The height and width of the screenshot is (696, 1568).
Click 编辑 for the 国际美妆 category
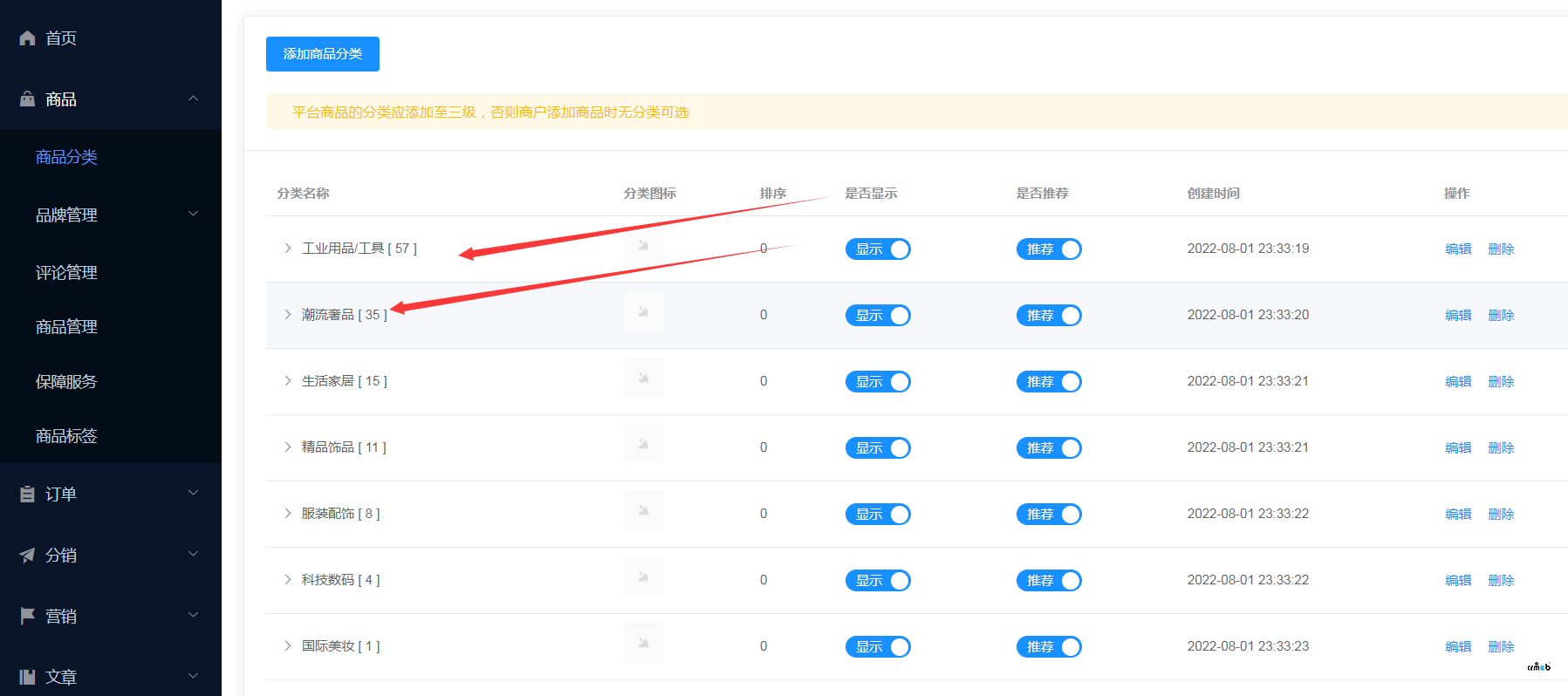1458,646
